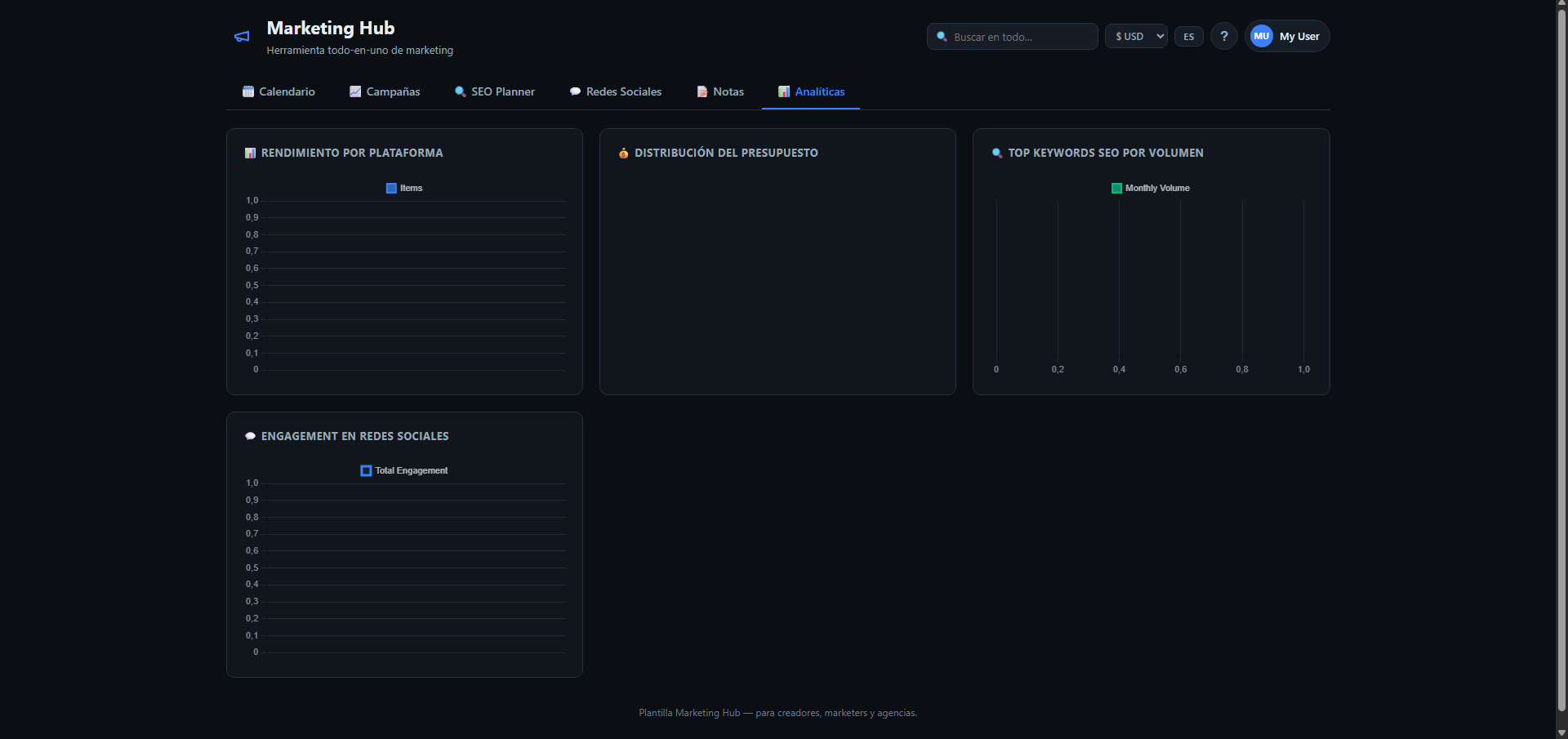Go to the SEO Planner tab
Screen dimensions: 1568x739
coord(495,91)
